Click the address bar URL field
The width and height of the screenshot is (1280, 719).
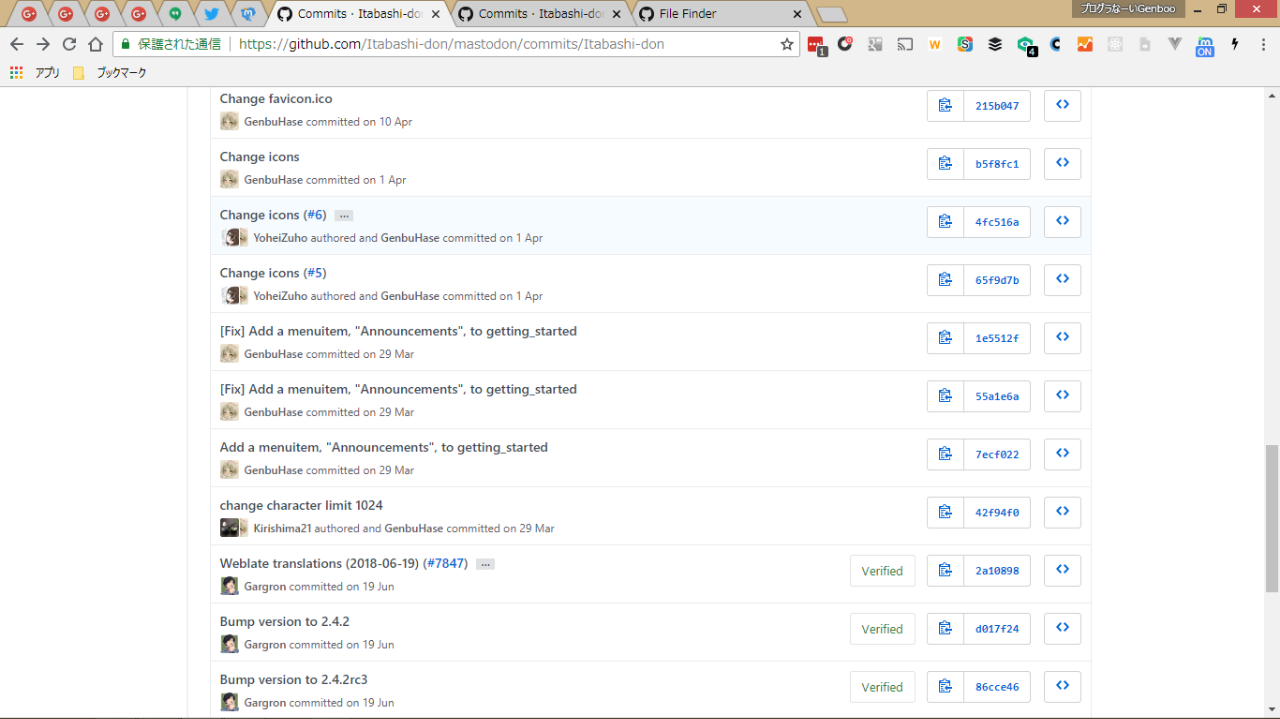(500, 44)
